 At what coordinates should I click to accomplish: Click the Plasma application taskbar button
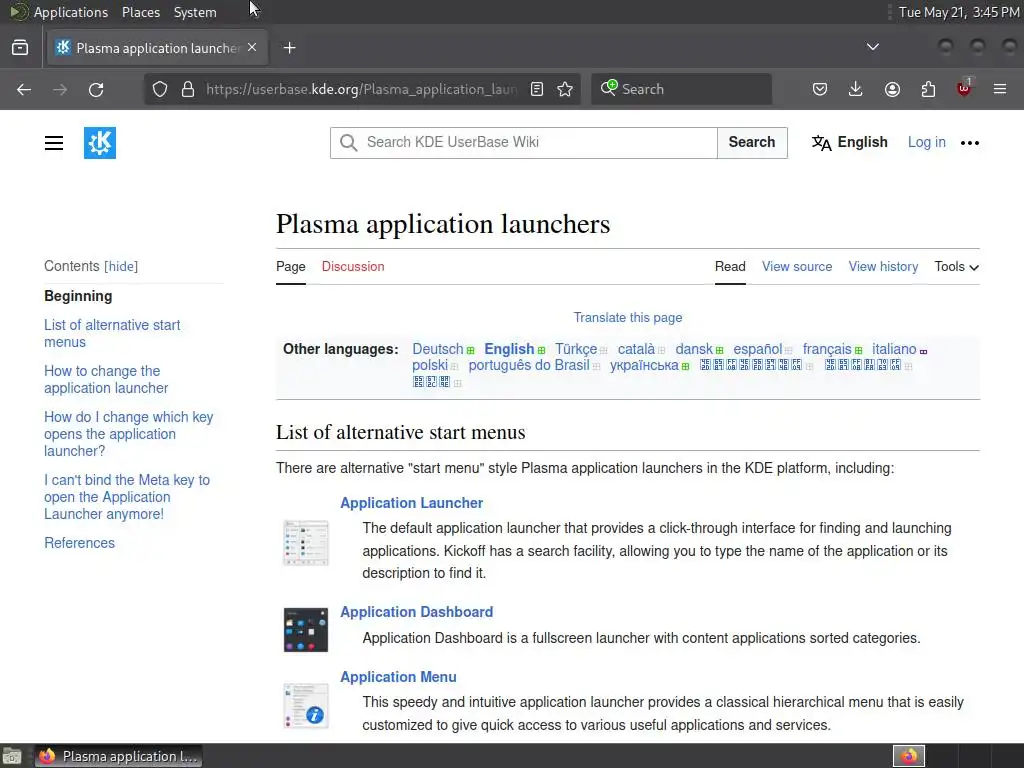click(118, 756)
